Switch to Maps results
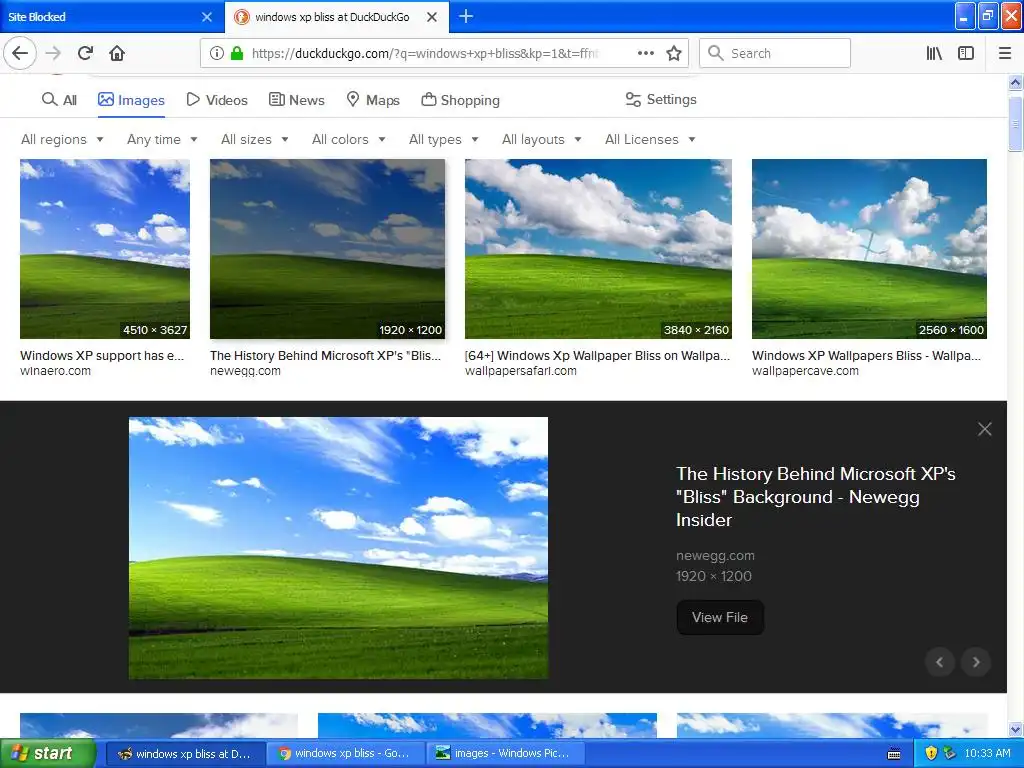 pyautogui.click(x=373, y=100)
